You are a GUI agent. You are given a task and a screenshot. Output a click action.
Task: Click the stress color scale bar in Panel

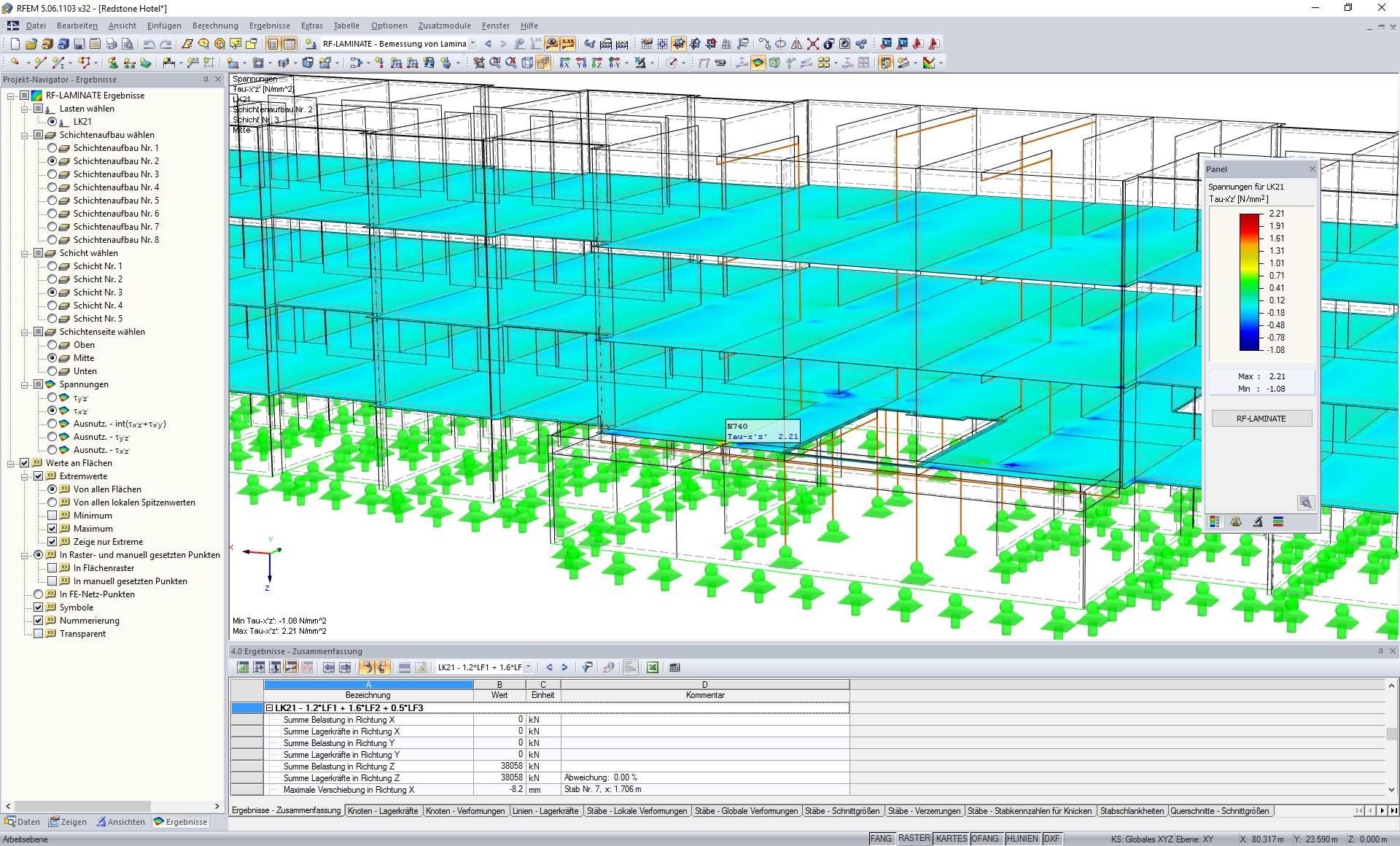click(x=1250, y=282)
